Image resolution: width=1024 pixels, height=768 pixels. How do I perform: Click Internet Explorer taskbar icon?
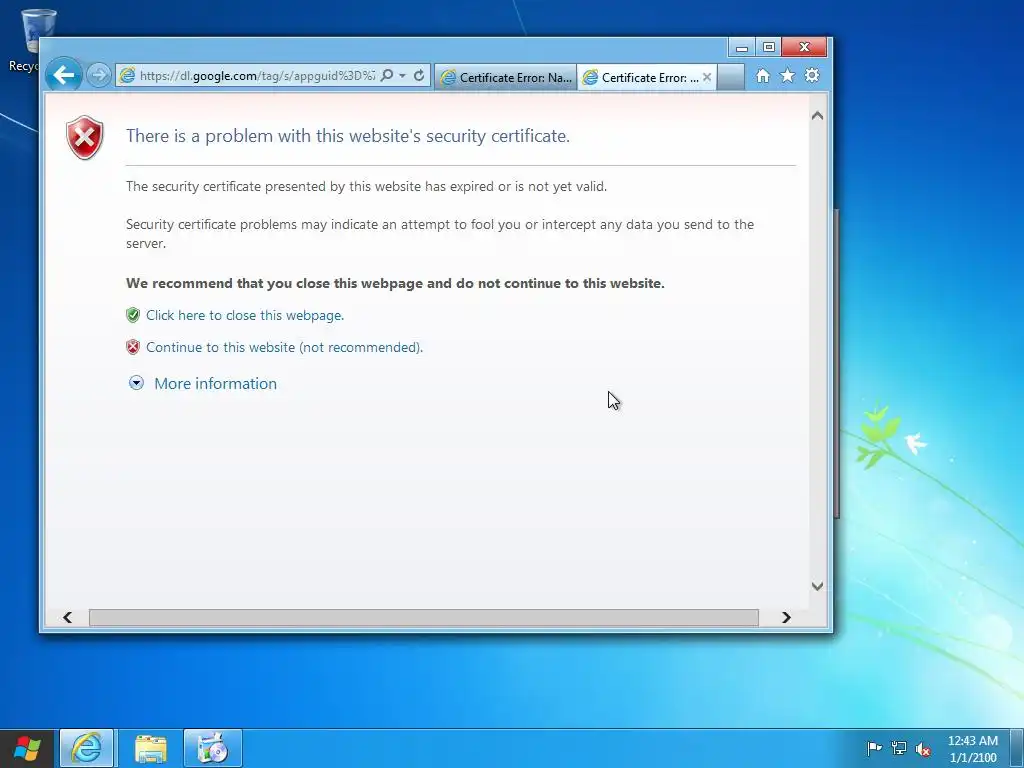(87, 748)
